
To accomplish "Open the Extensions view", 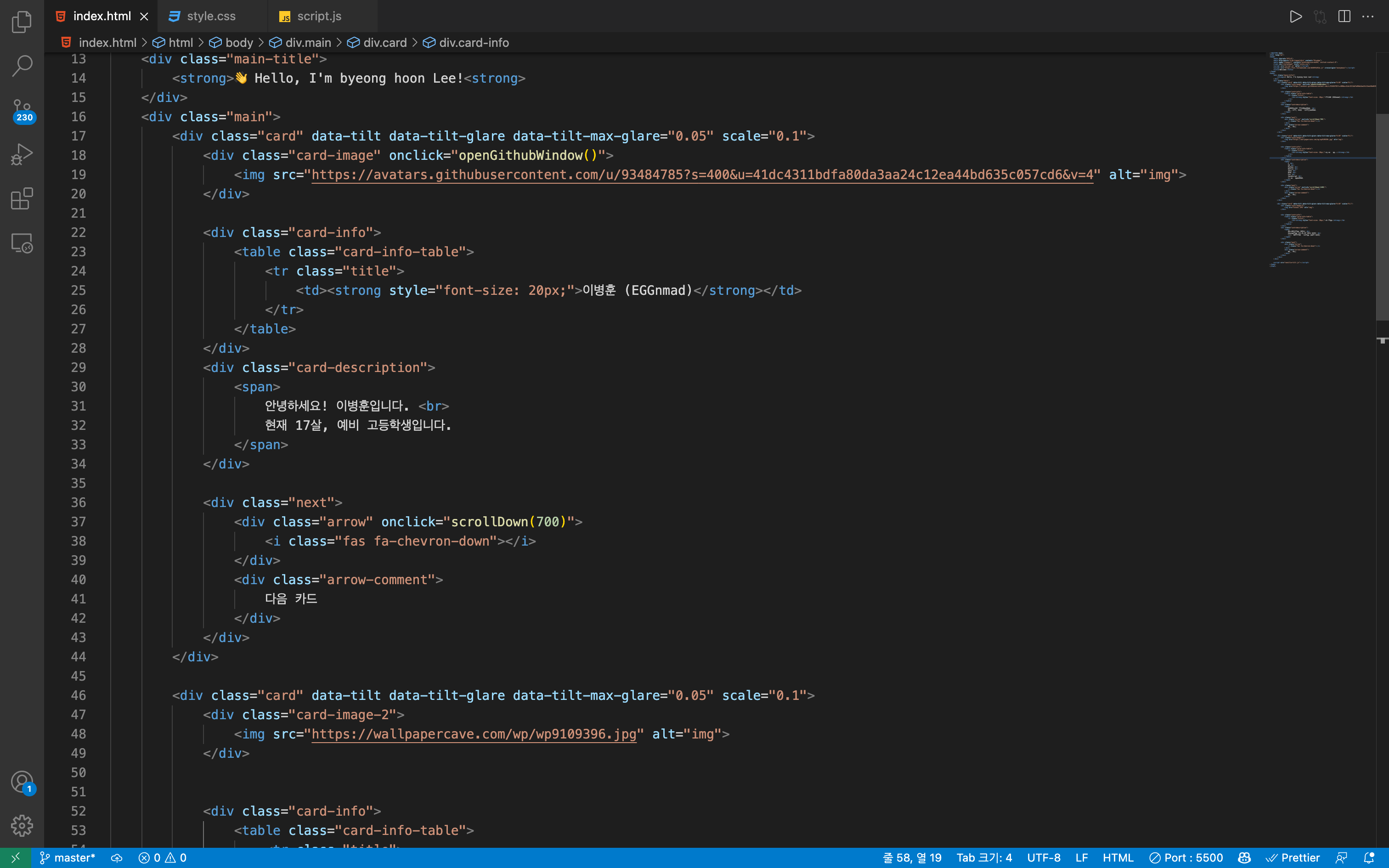I will click(x=22, y=198).
